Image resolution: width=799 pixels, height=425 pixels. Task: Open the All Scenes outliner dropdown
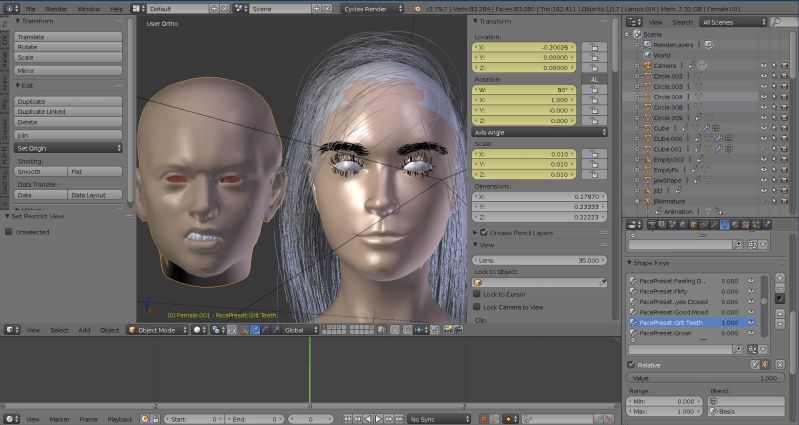[733, 22]
